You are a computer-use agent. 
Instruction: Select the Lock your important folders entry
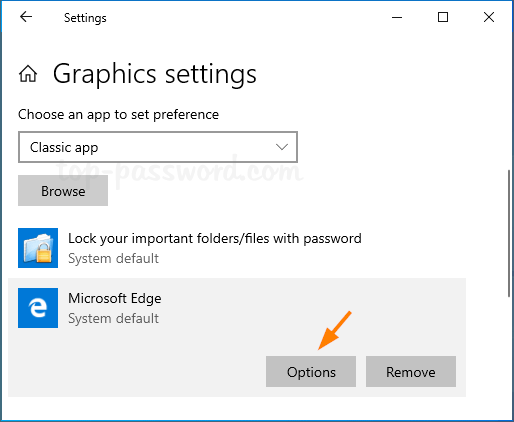[x=215, y=239]
